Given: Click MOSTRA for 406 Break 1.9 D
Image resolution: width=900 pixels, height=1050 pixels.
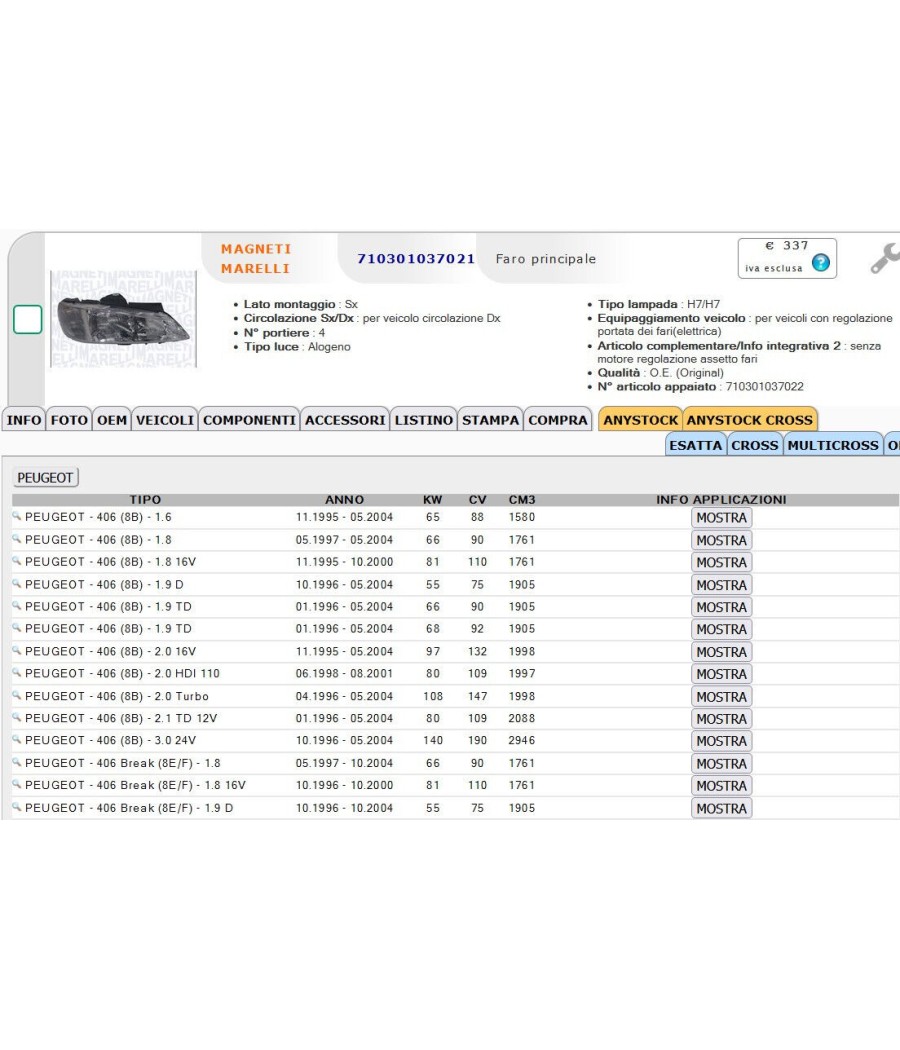Looking at the screenshot, I should tap(721, 808).
